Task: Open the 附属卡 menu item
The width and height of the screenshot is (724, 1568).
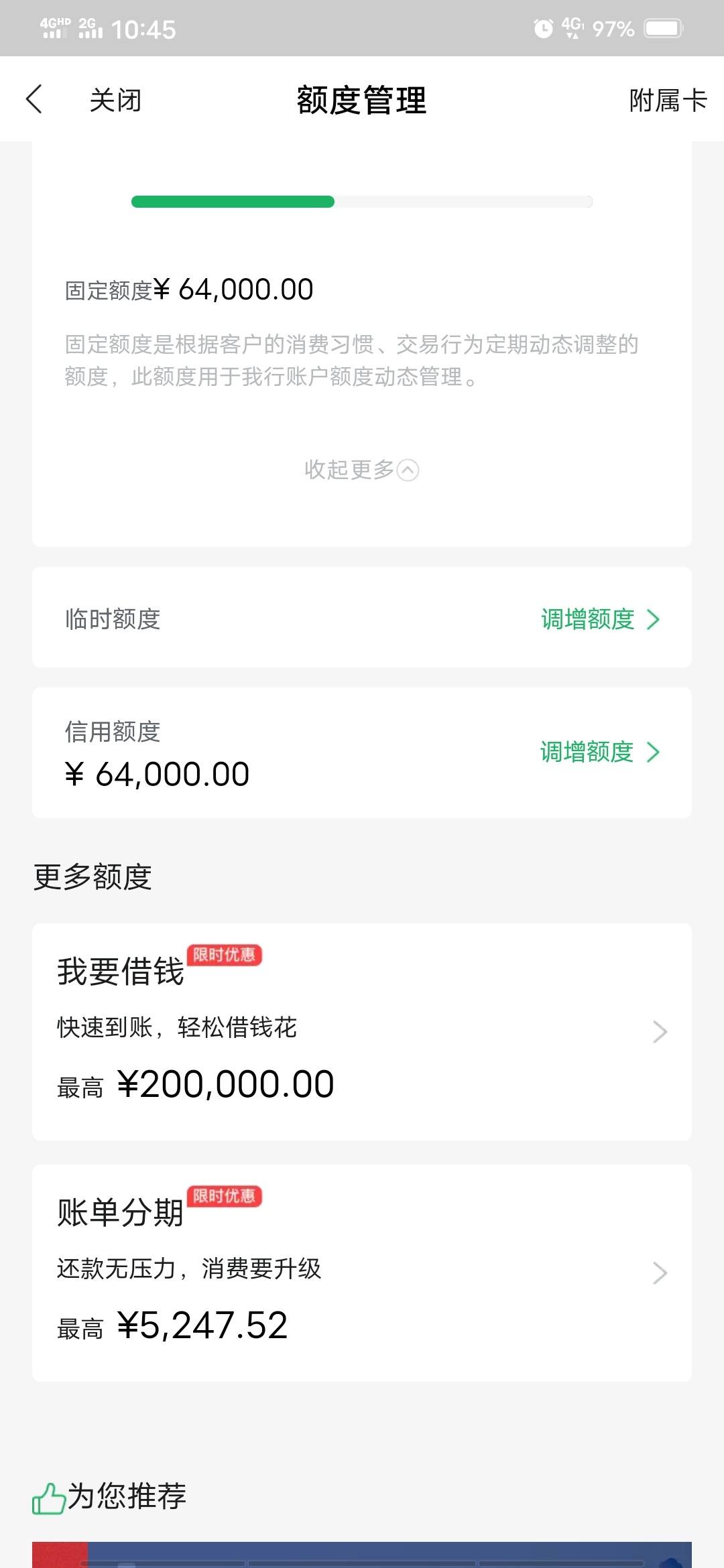Action: (x=668, y=100)
